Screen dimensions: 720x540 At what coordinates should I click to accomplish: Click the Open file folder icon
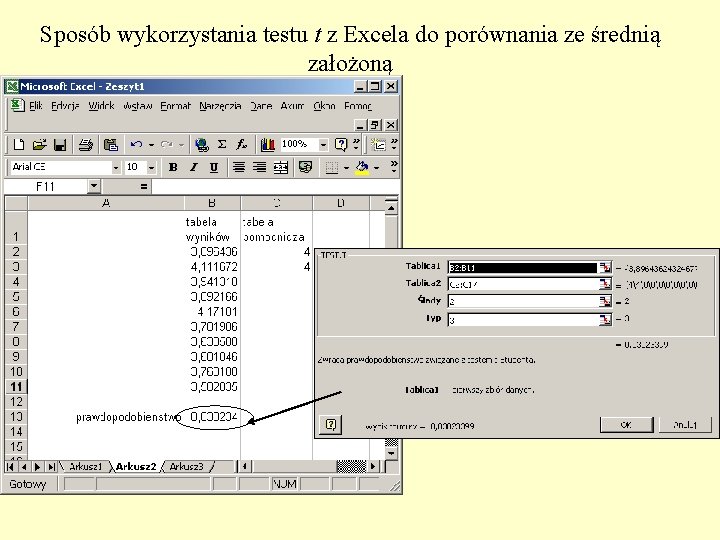click(x=39, y=145)
